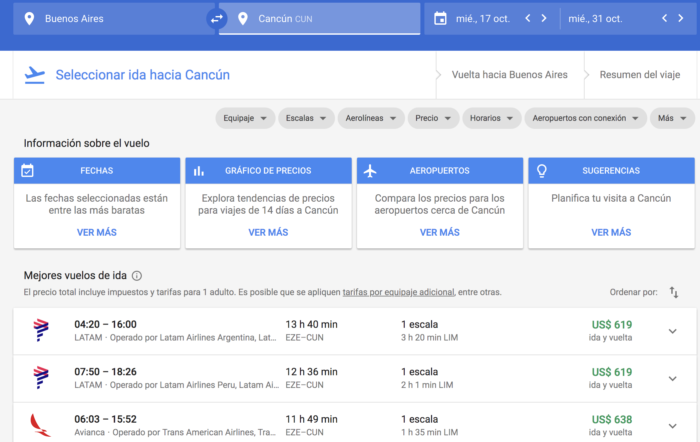Open the Escalas filter dropdown
Viewport: 700px width, 442px height.
click(305, 118)
